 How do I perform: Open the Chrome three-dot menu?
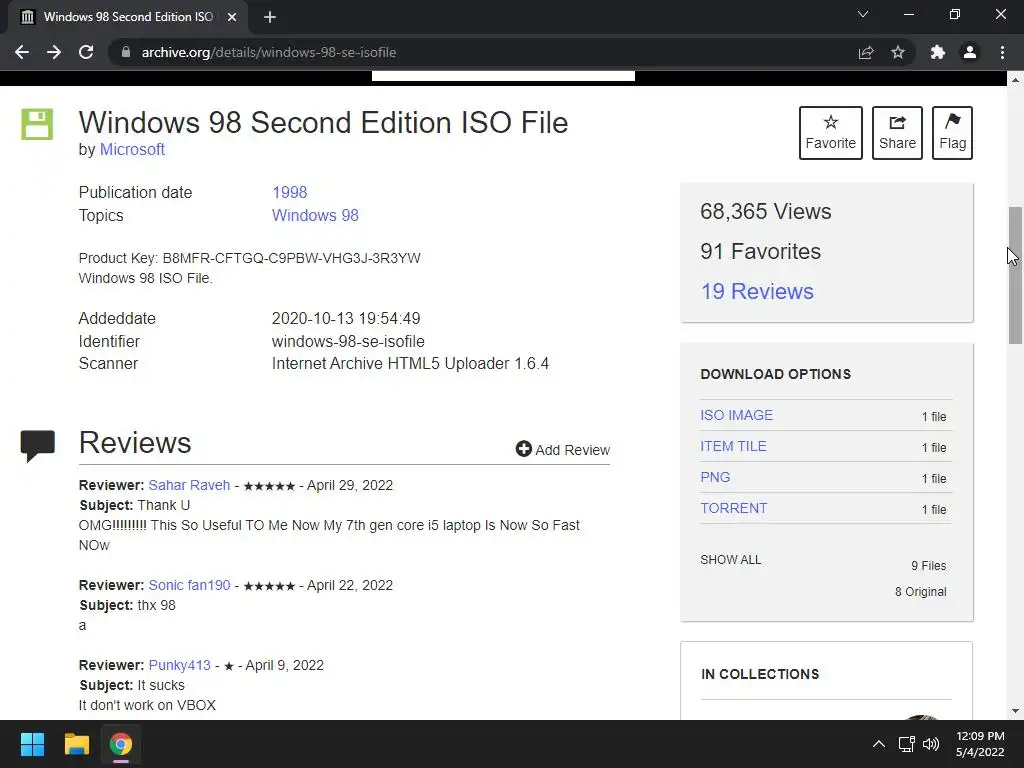(x=1002, y=52)
